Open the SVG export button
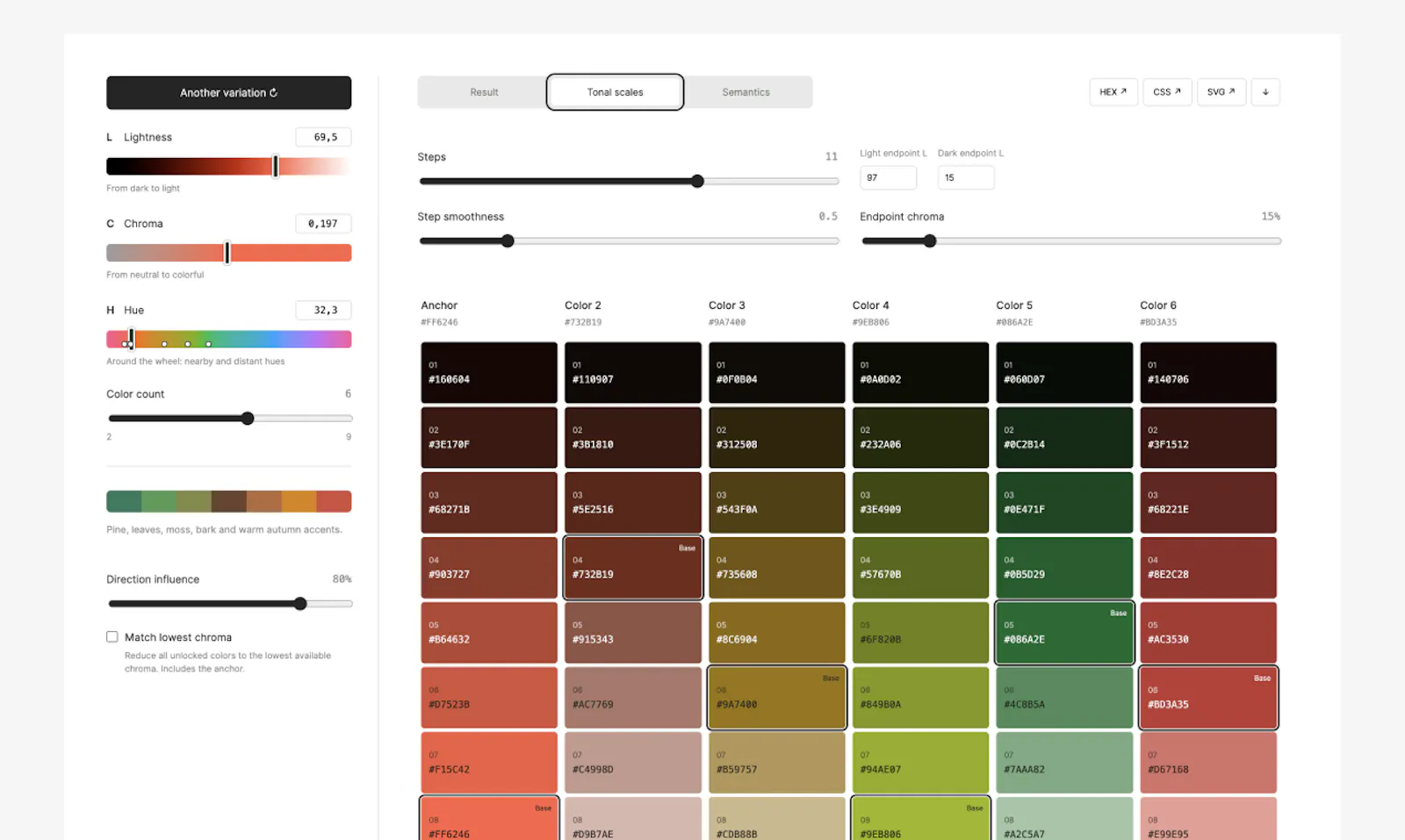This screenshot has width=1405, height=840. [x=1221, y=92]
